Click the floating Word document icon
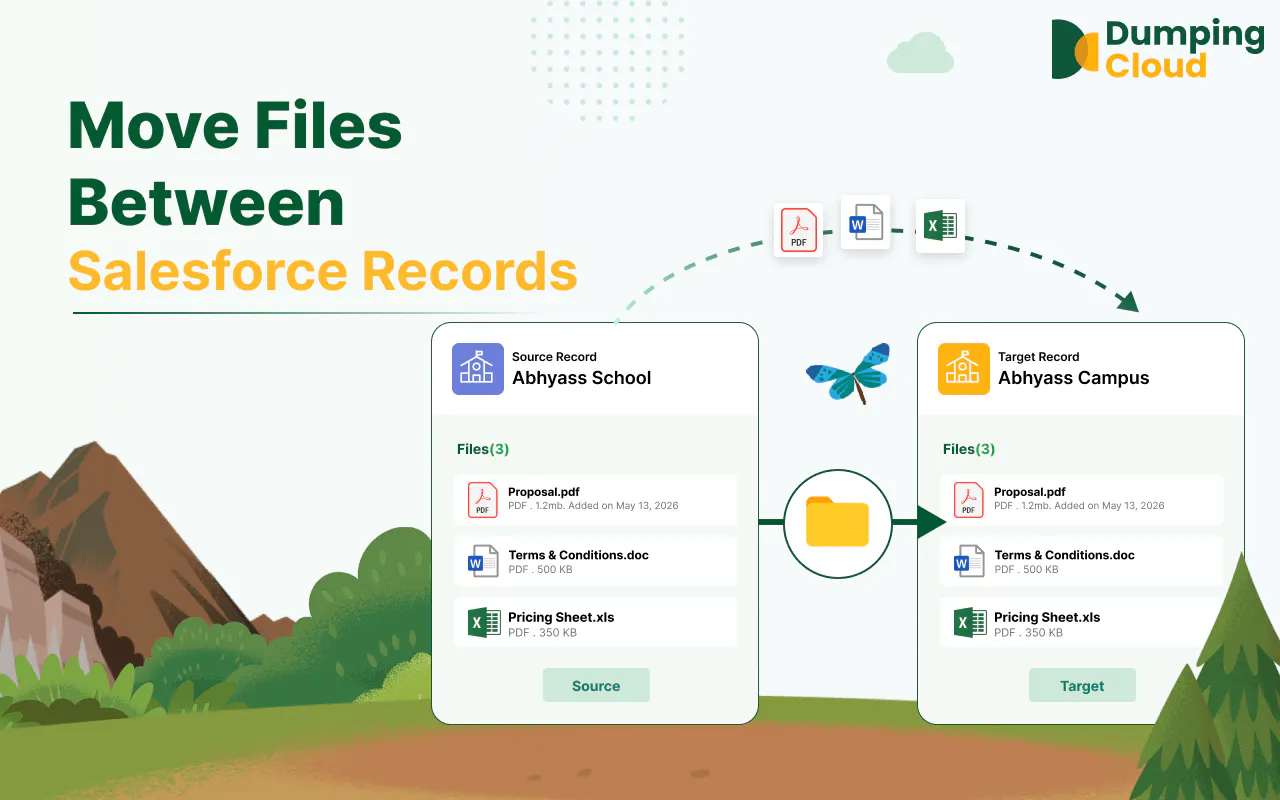This screenshot has width=1280, height=800. (x=866, y=222)
